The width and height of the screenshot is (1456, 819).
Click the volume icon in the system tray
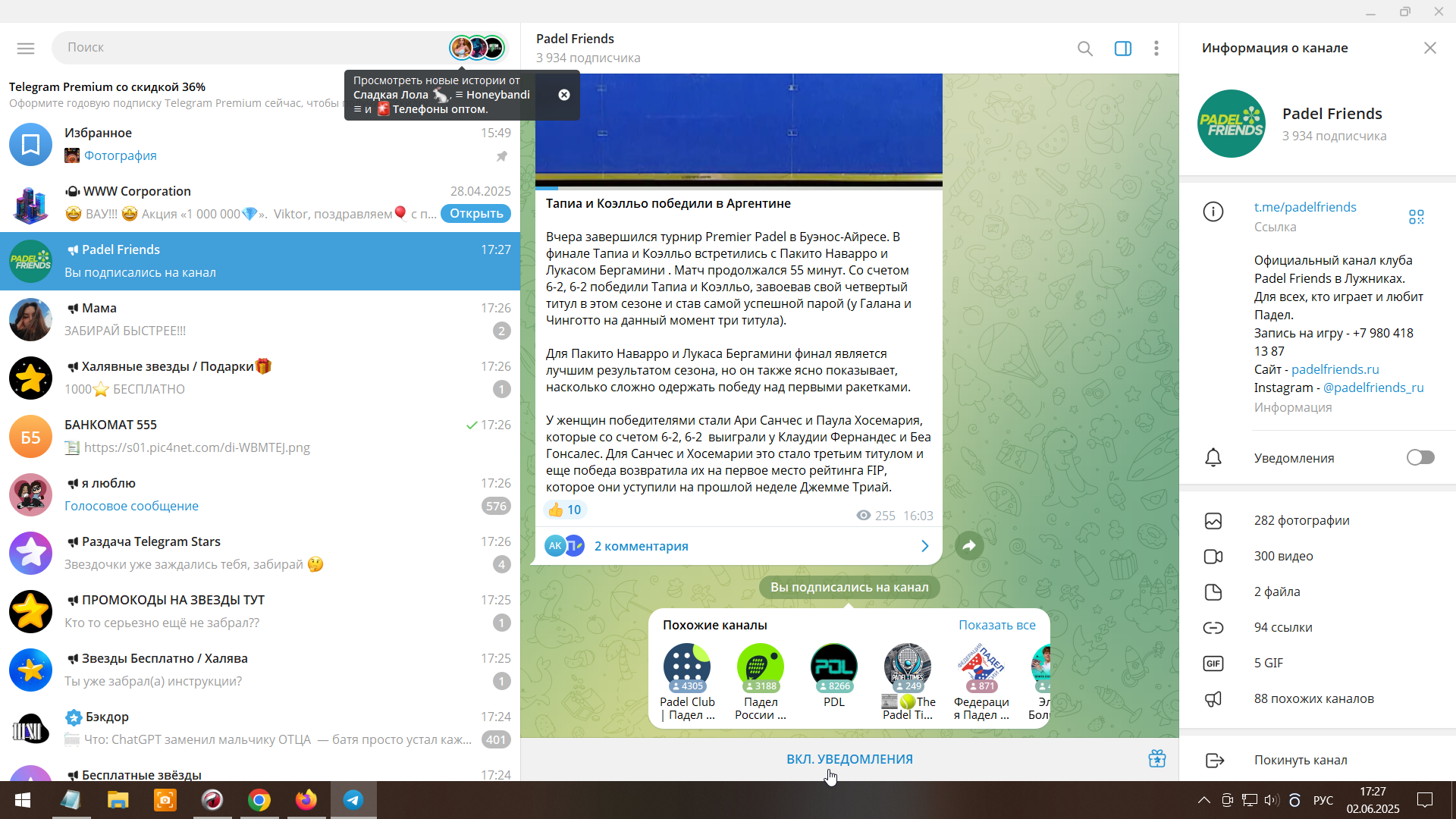click(x=1272, y=800)
